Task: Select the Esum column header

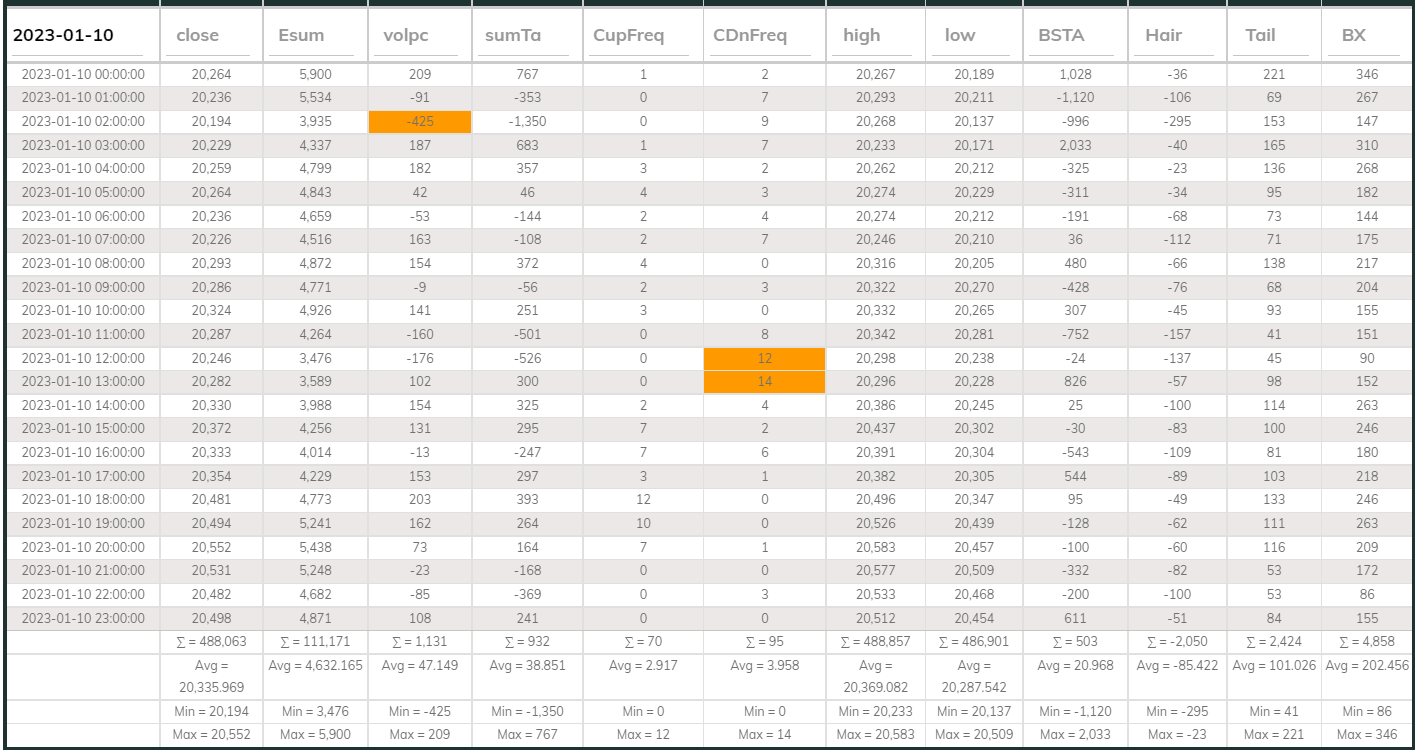Action: click(x=311, y=36)
